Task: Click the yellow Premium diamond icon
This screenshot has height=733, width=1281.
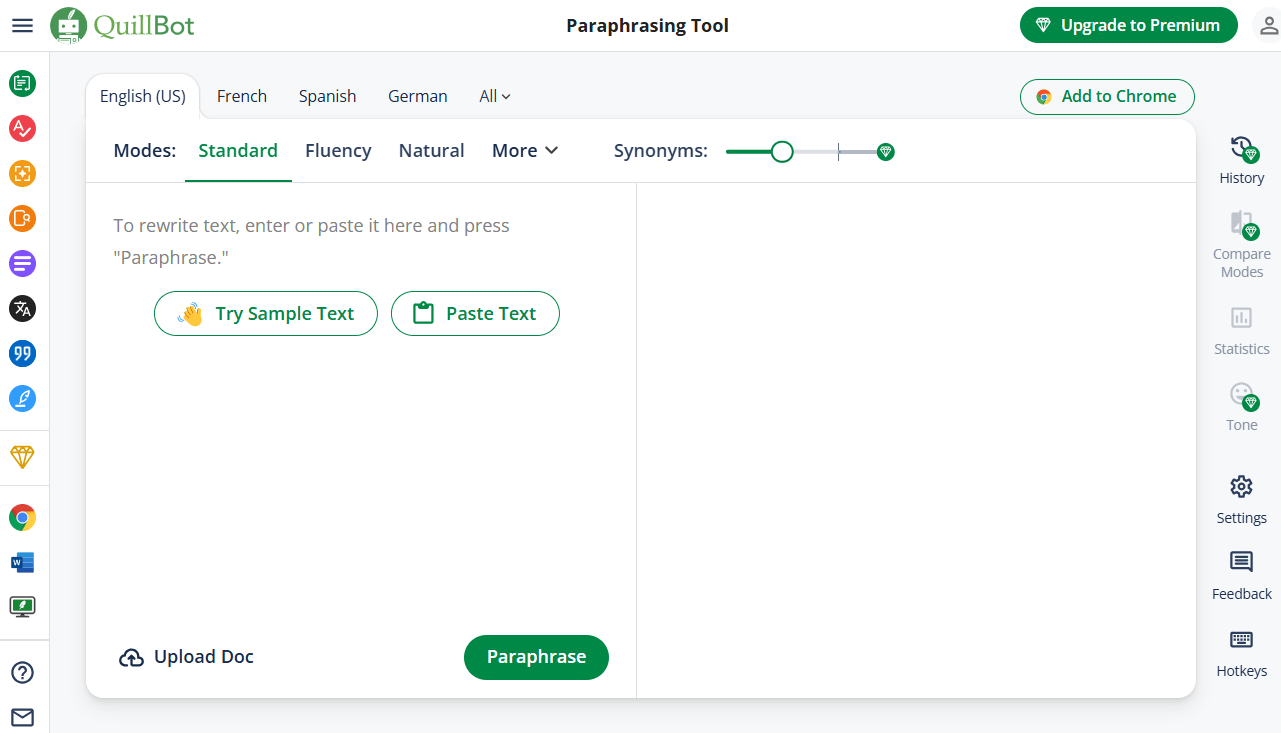Action: (22, 457)
